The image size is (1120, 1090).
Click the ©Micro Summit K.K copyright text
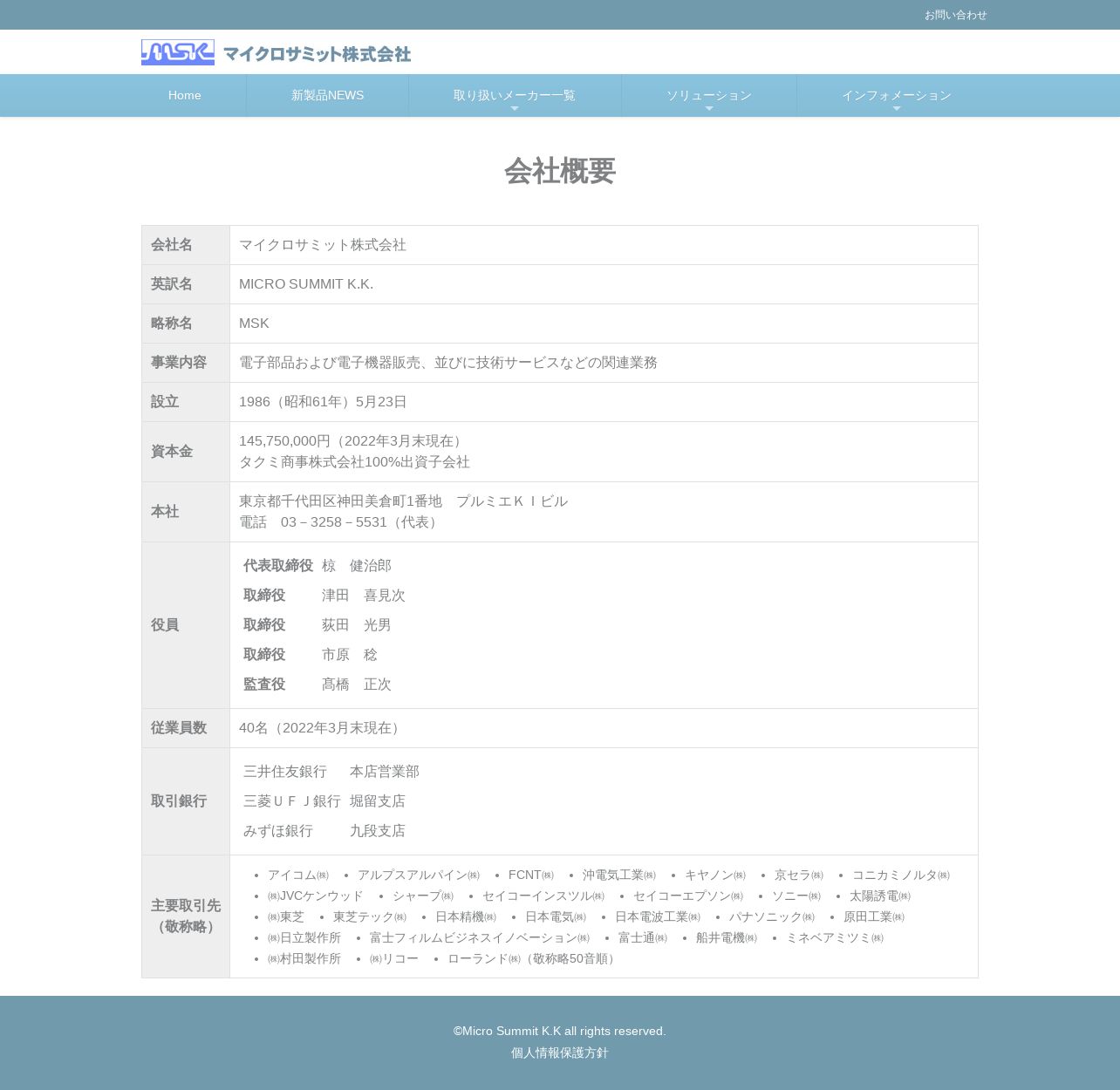[x=560, y=1031]
